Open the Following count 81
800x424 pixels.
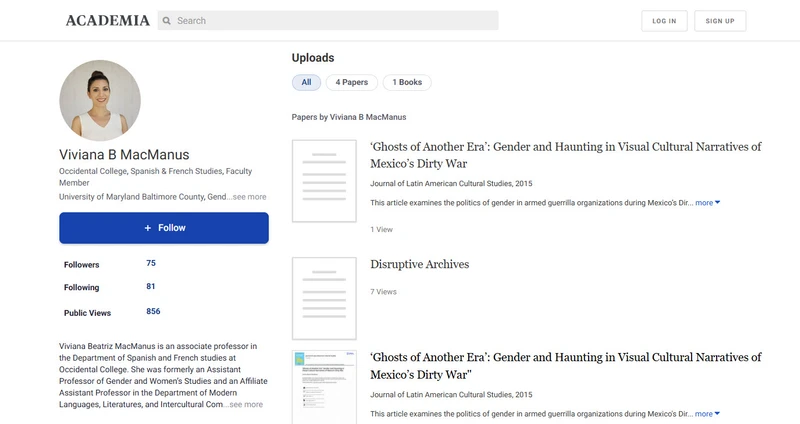[x=151, y=286]
